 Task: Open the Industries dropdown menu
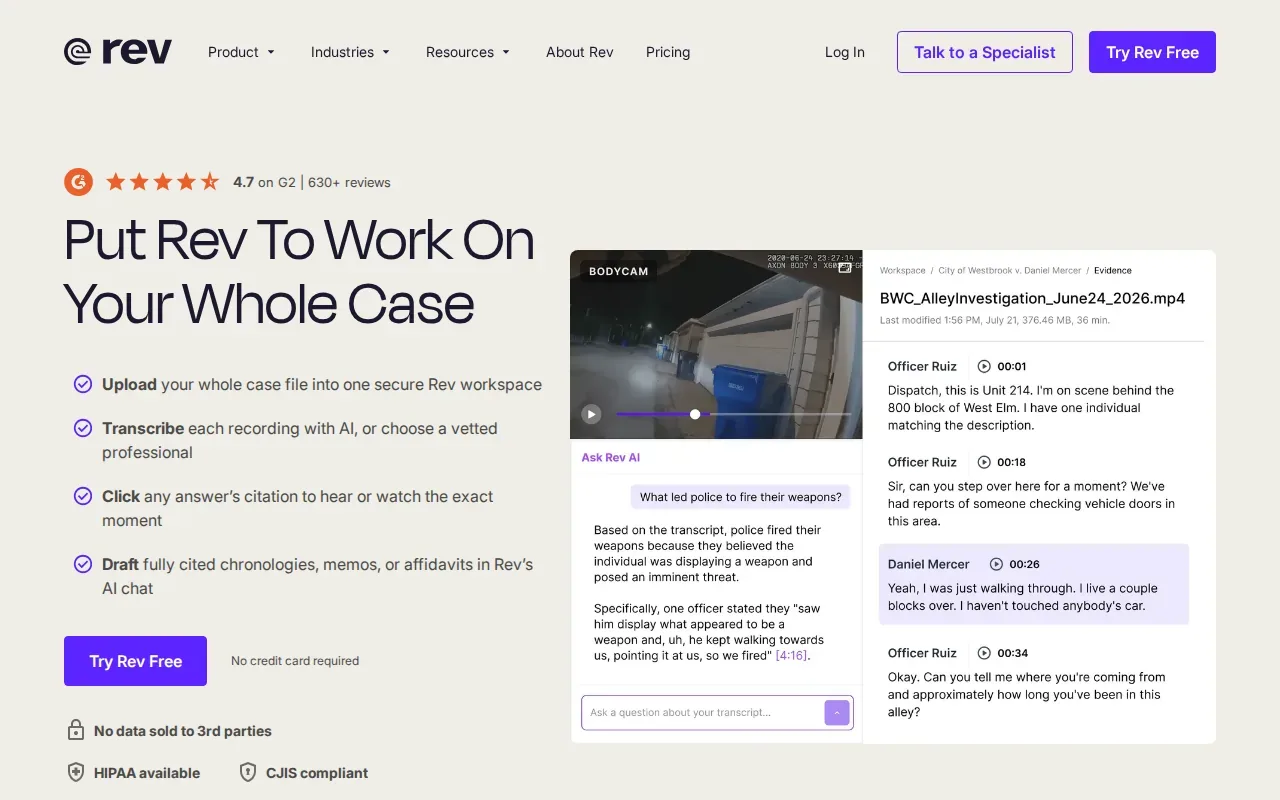[350, 52]
